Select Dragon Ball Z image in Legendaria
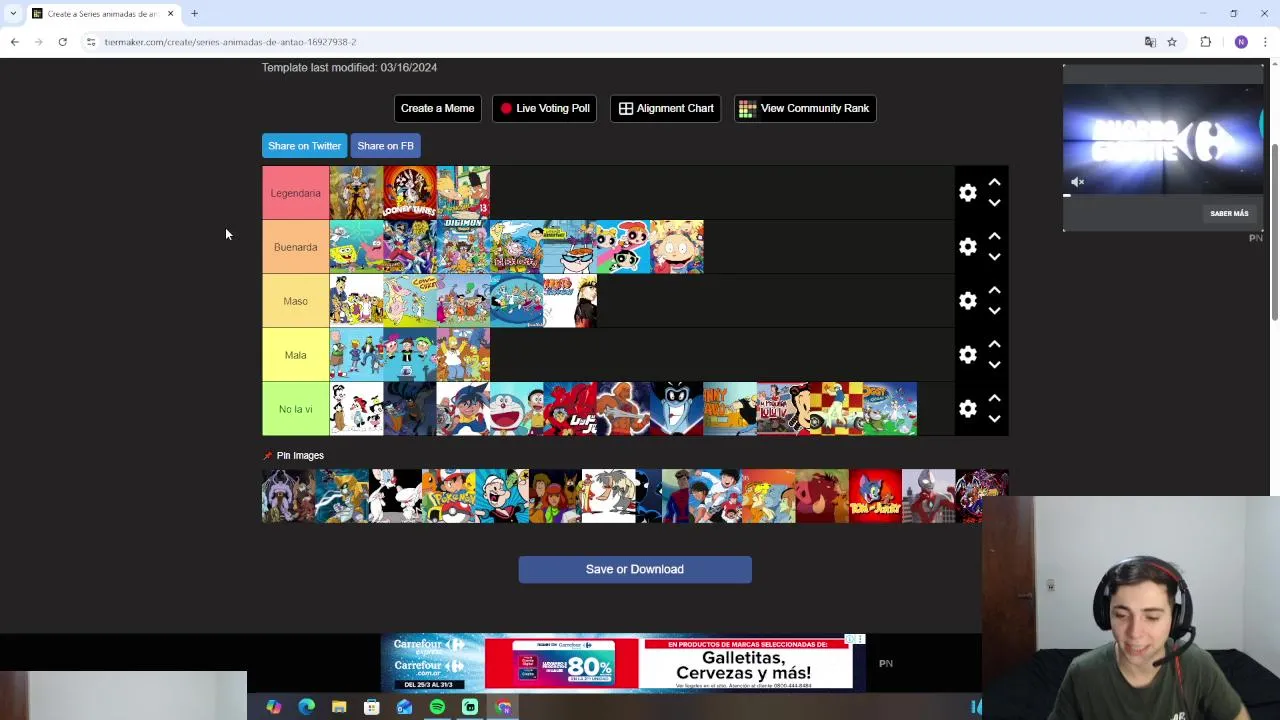 (x=356, y=193)
